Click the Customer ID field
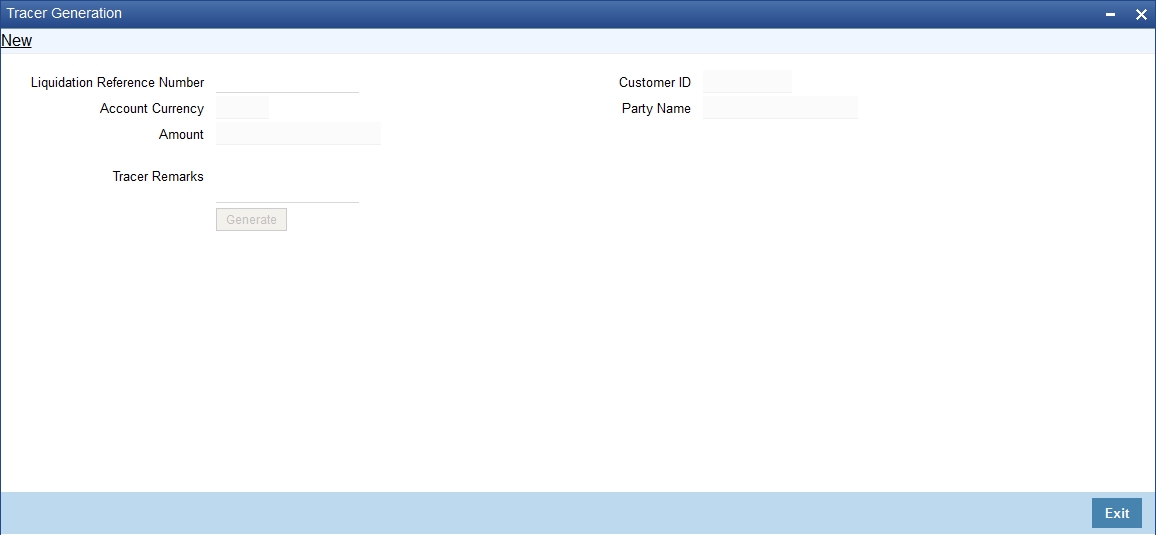 tap(747, 82)
